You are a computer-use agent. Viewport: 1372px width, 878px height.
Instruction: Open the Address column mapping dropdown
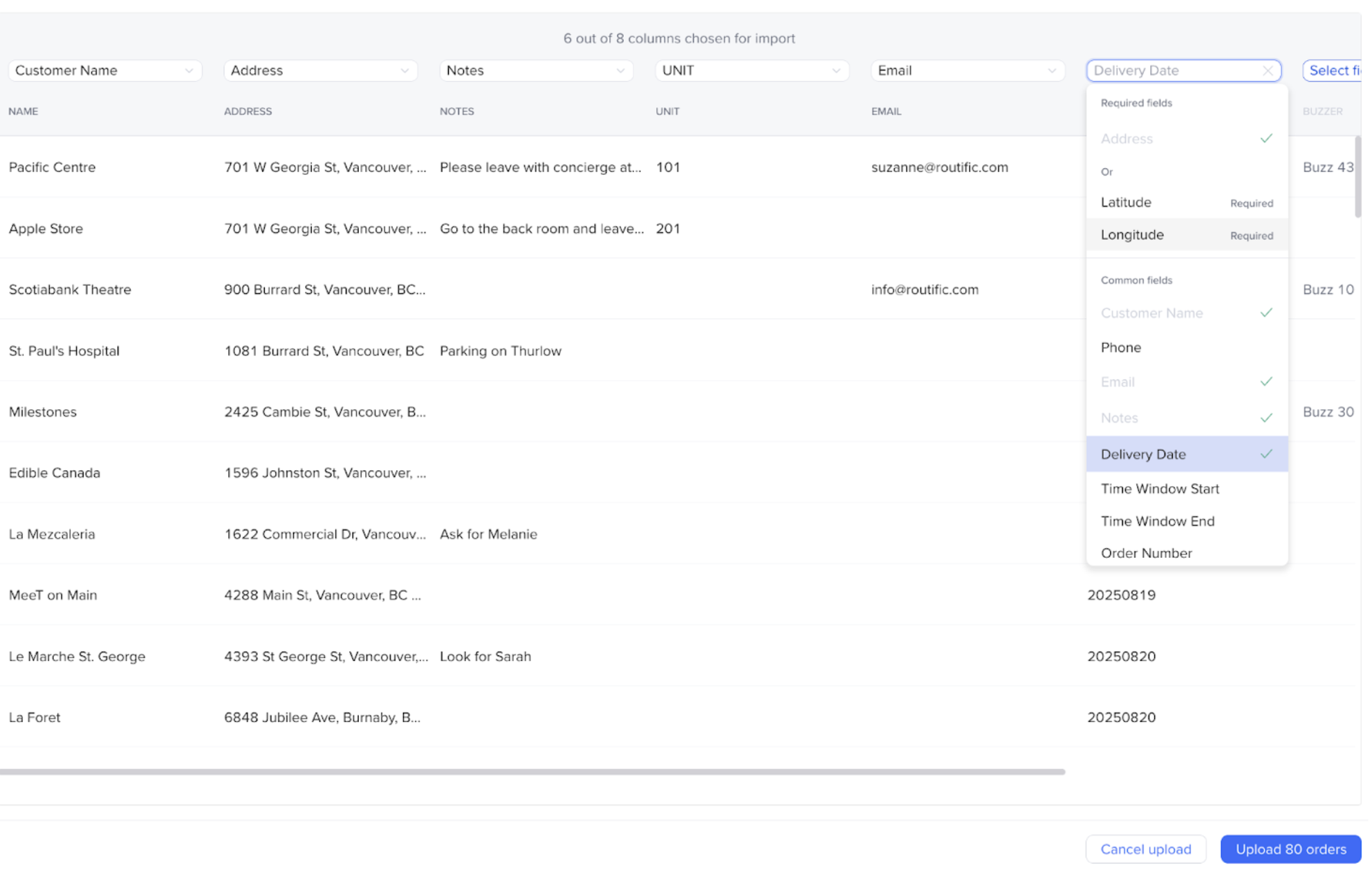click(320, 71)
